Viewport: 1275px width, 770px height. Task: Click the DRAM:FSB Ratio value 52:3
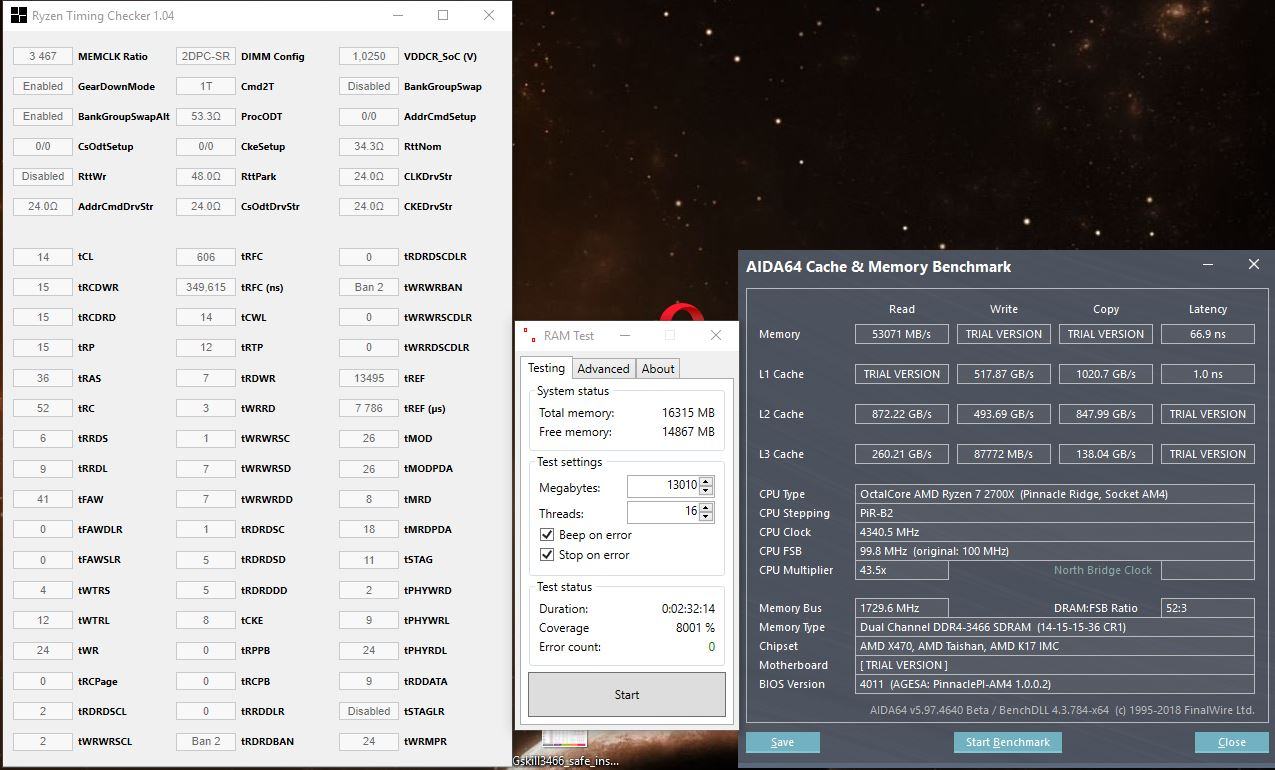pyautogui.click(x=1208, y=608)
